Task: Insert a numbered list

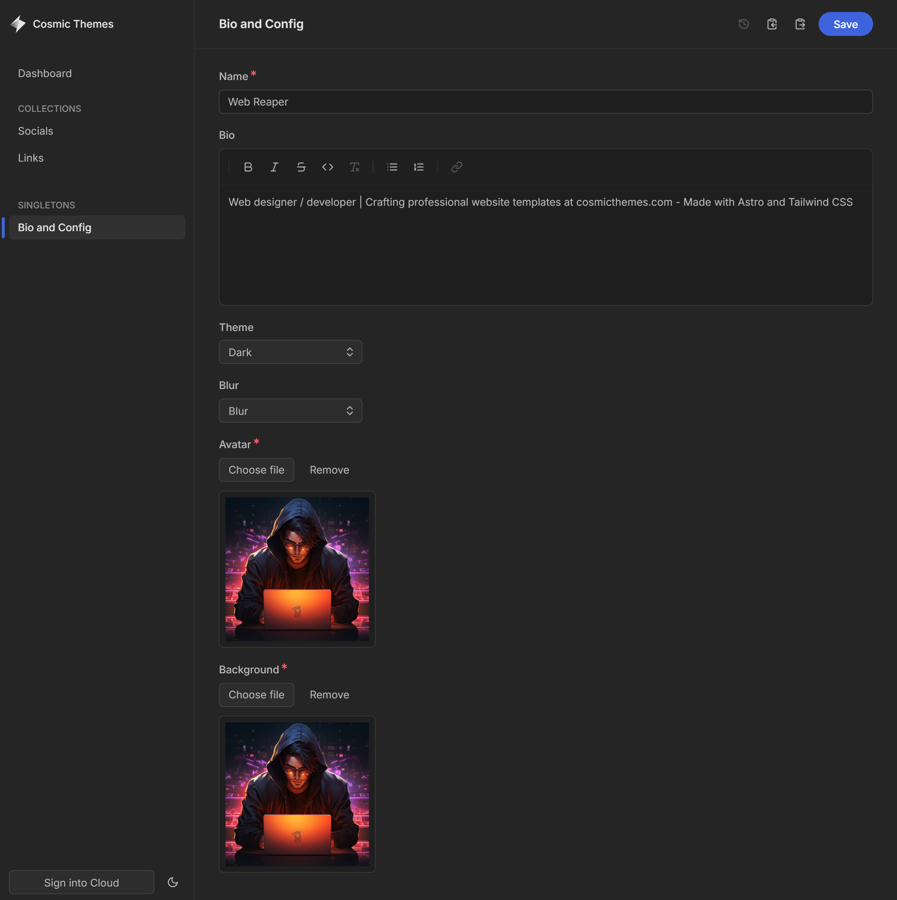Action: tap(419, 167)
